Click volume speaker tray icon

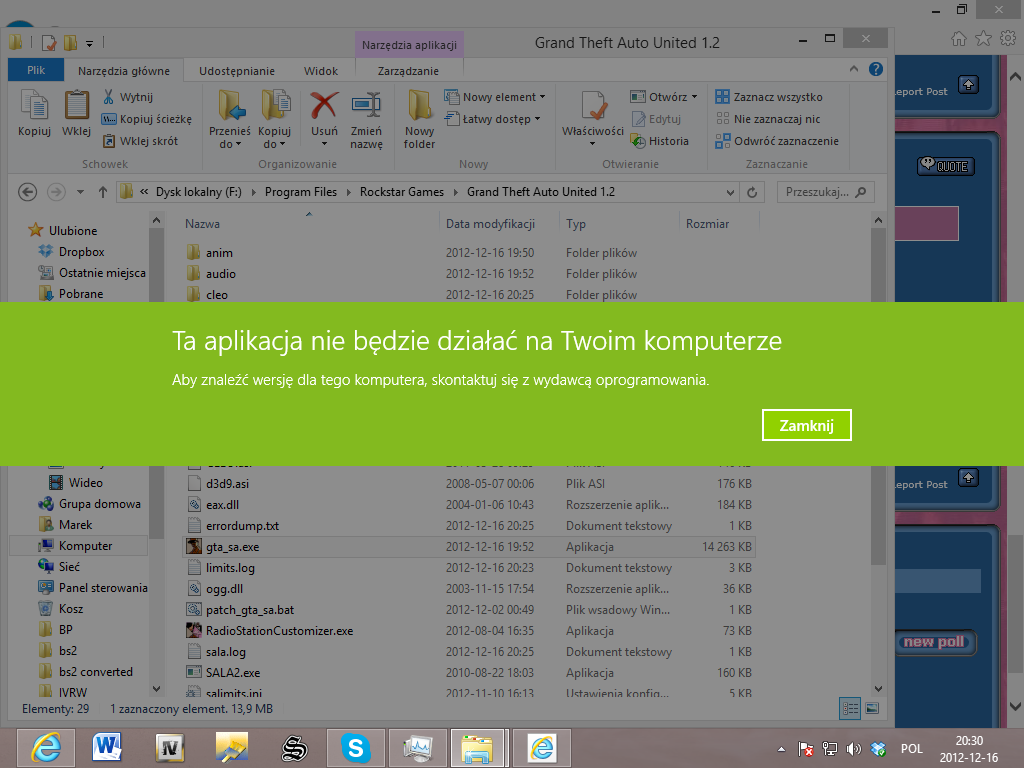click(854, 749)
